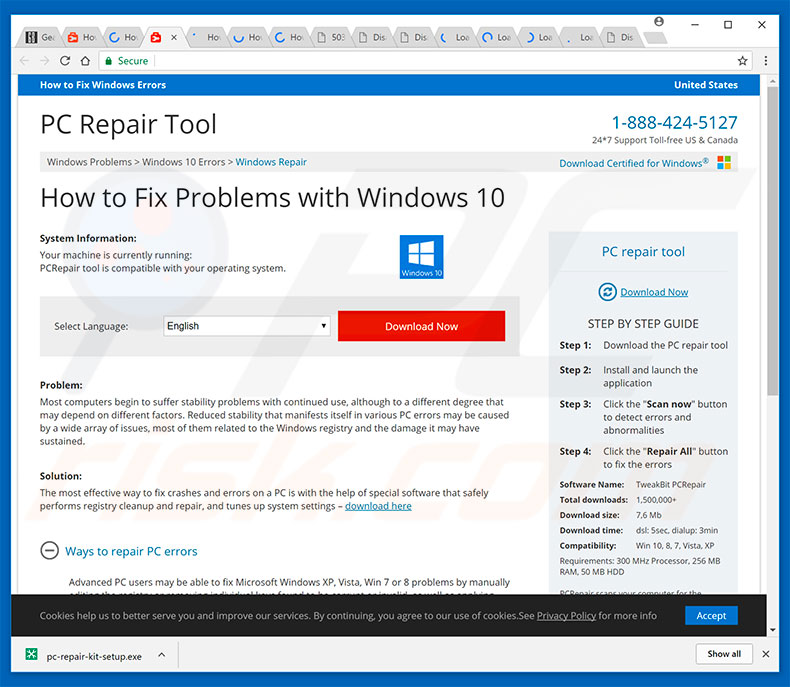Click 'Win 10, 8, 7, Vista, XP' compatibility value
This screenshot has height=687, width=790.
tap(675, 545)
